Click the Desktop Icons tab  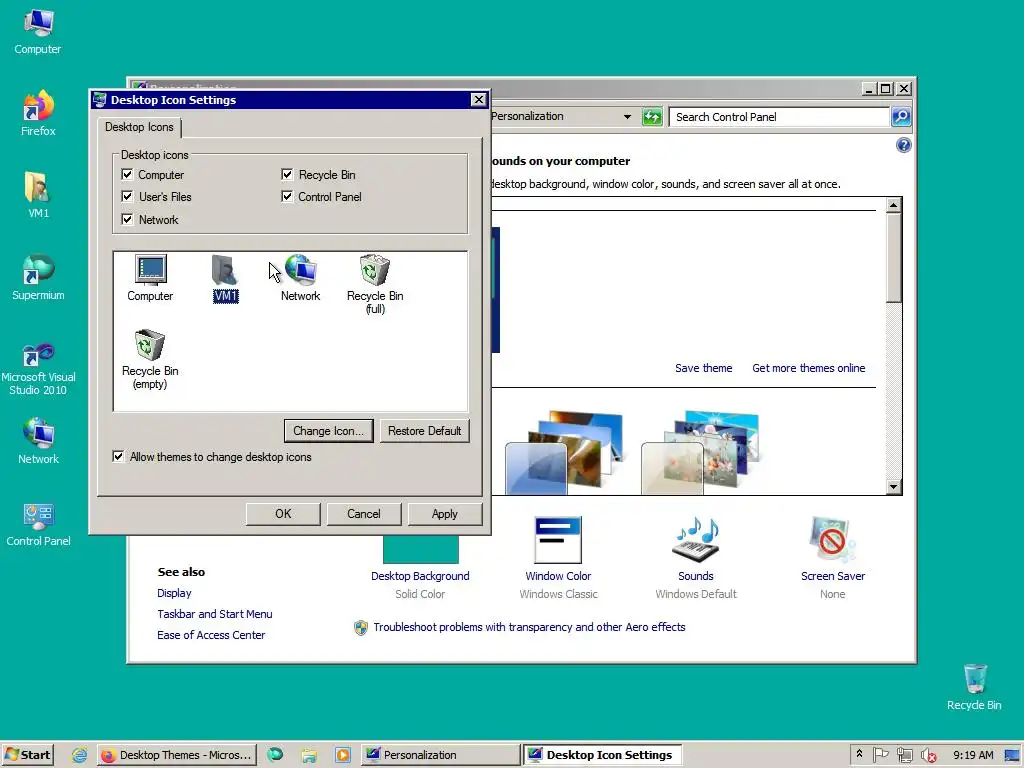(139, 127)
